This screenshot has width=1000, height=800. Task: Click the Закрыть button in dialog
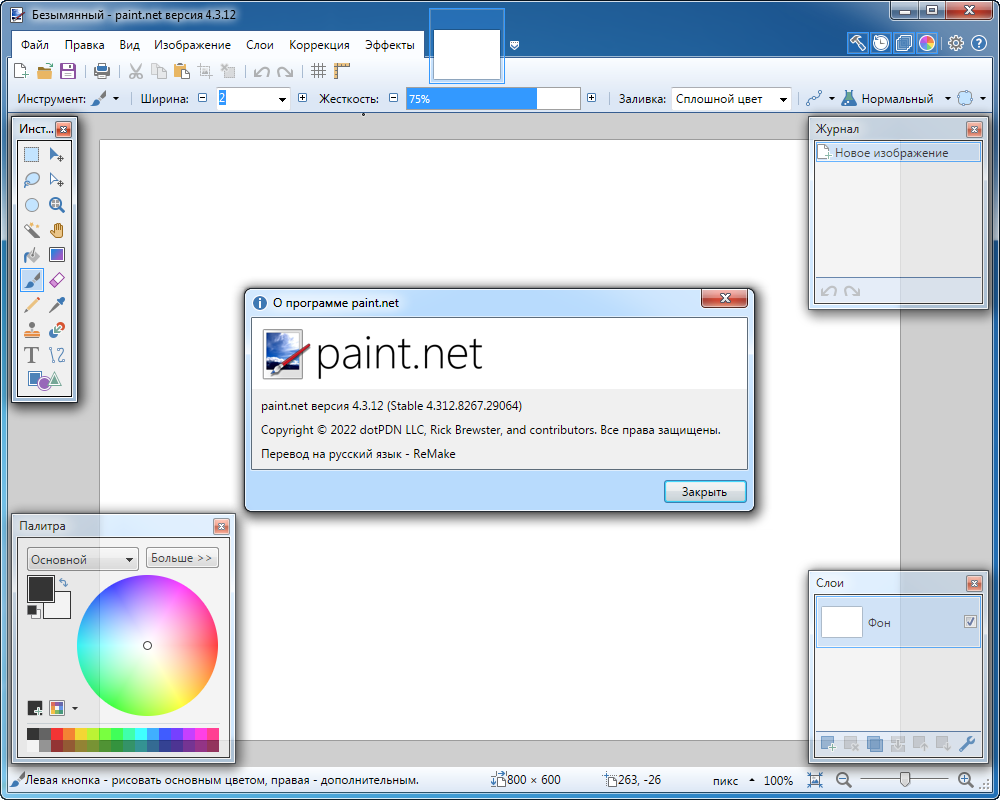coord(704,491)
